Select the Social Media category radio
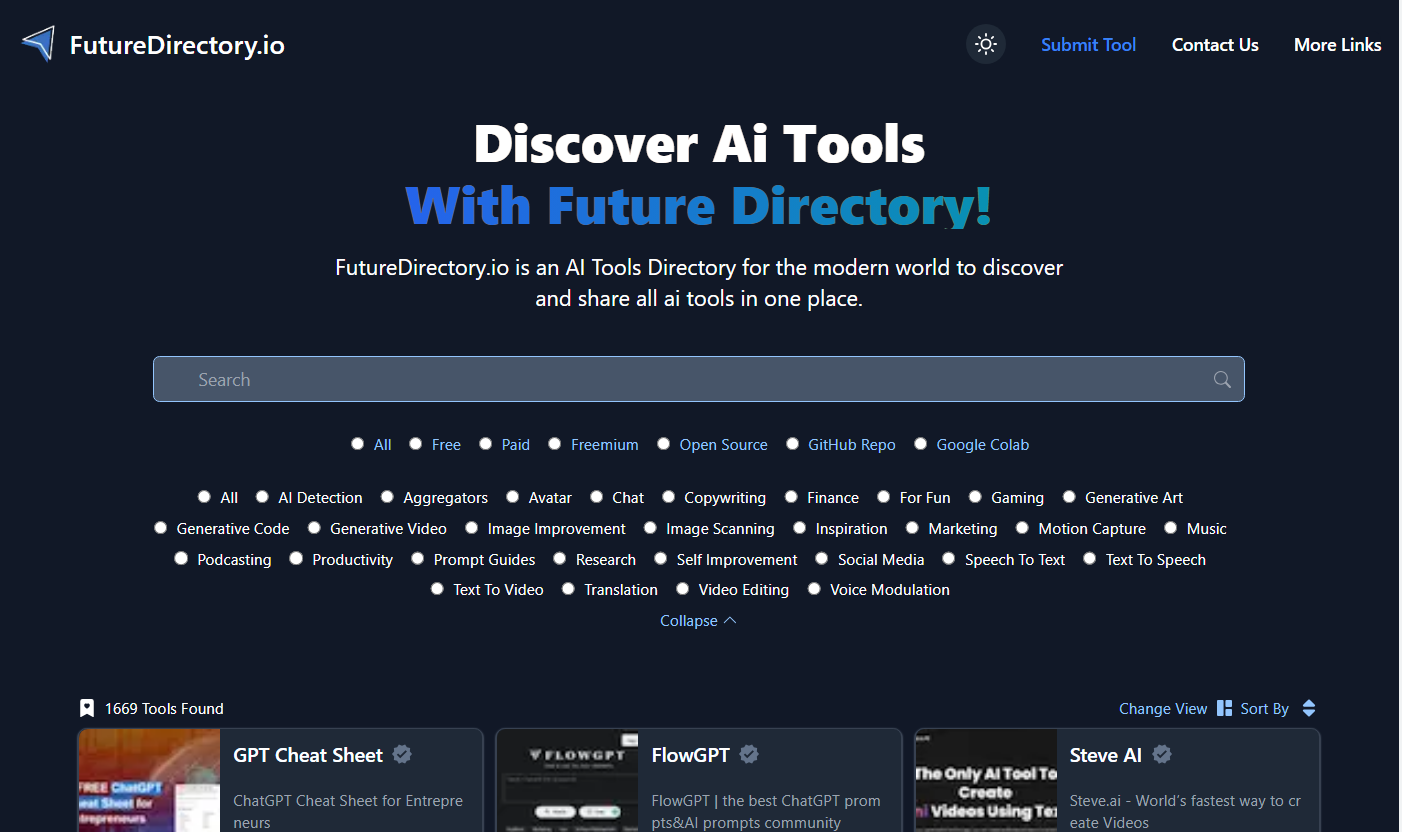The width and height of the screenshot is (1402, 832). [x=822, y=559]
